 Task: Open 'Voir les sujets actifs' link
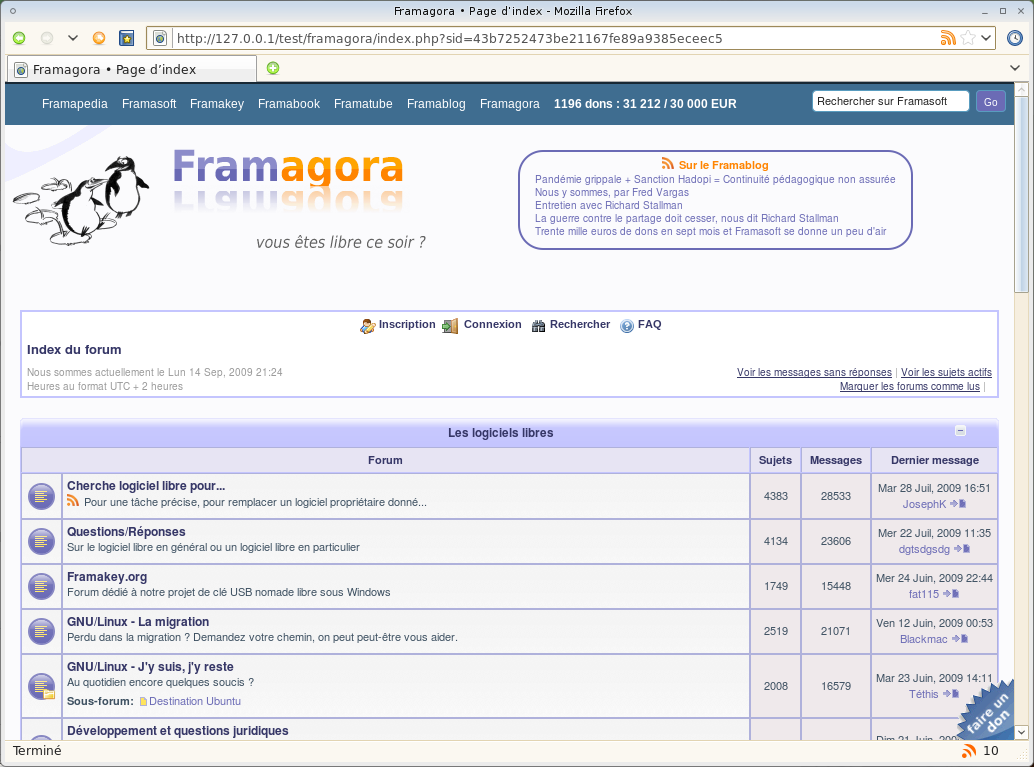point(946,373)
